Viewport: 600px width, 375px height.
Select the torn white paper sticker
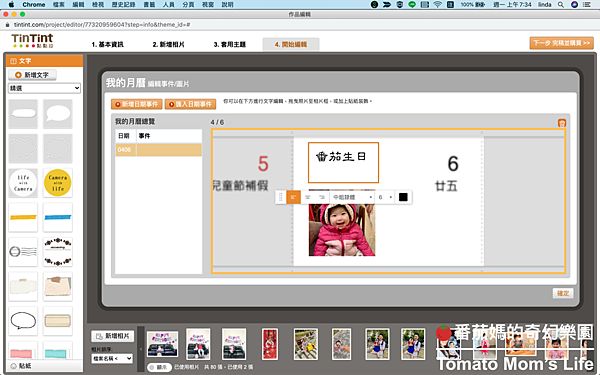pos(23,286)
